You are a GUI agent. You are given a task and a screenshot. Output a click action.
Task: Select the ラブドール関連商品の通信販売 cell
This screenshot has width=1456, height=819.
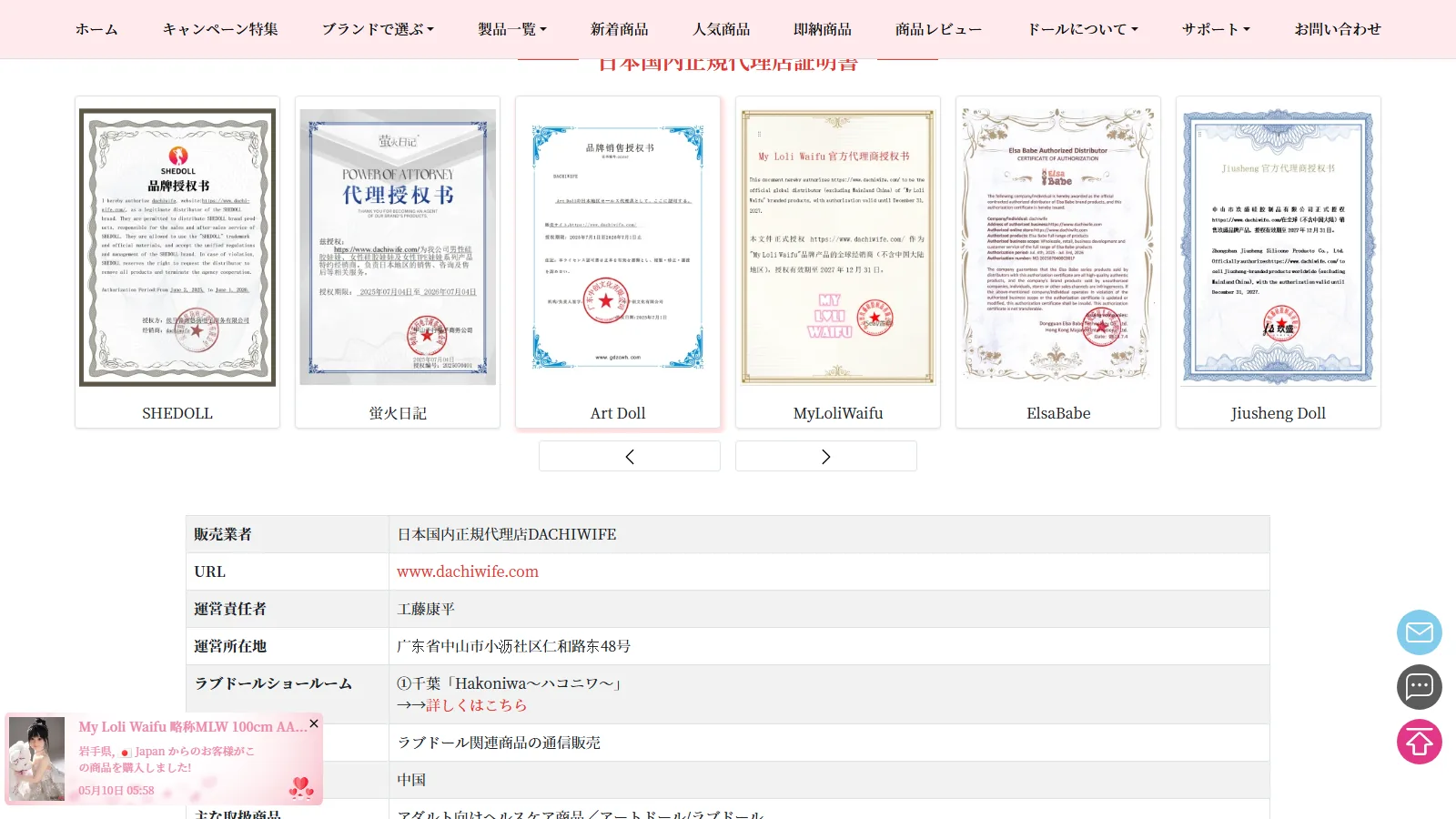click(829, 743)
